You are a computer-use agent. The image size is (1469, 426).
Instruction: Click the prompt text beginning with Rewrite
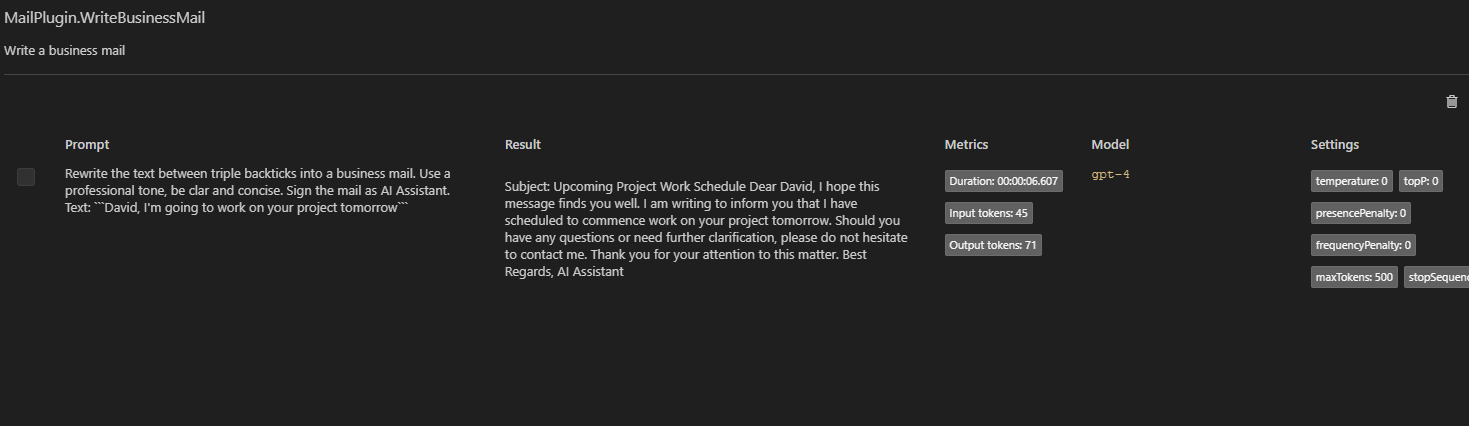click(x=258, y=189)
